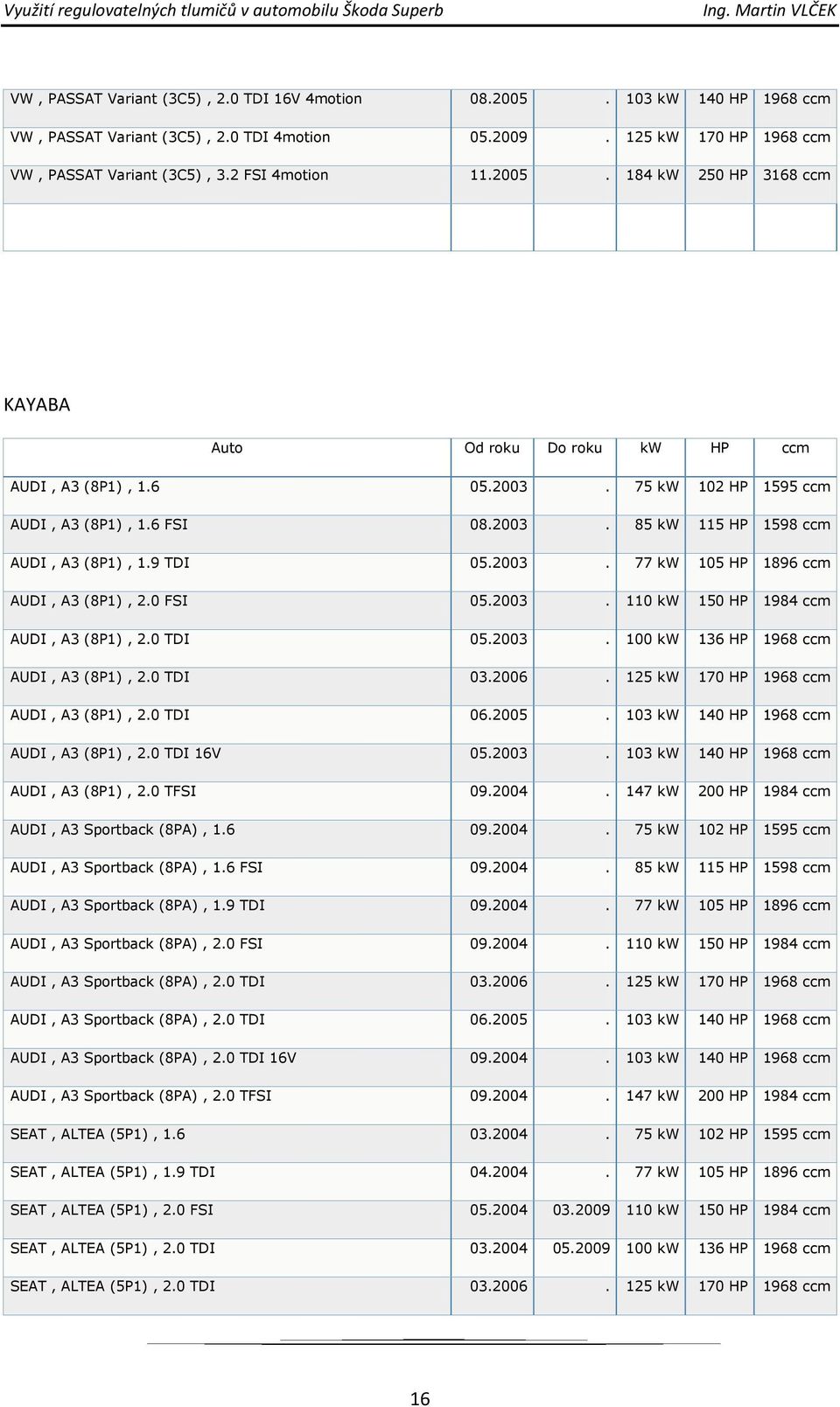Screen dimensions: 840x1407
Task: Click the 3168 ccm value
Action: point(796,175)
